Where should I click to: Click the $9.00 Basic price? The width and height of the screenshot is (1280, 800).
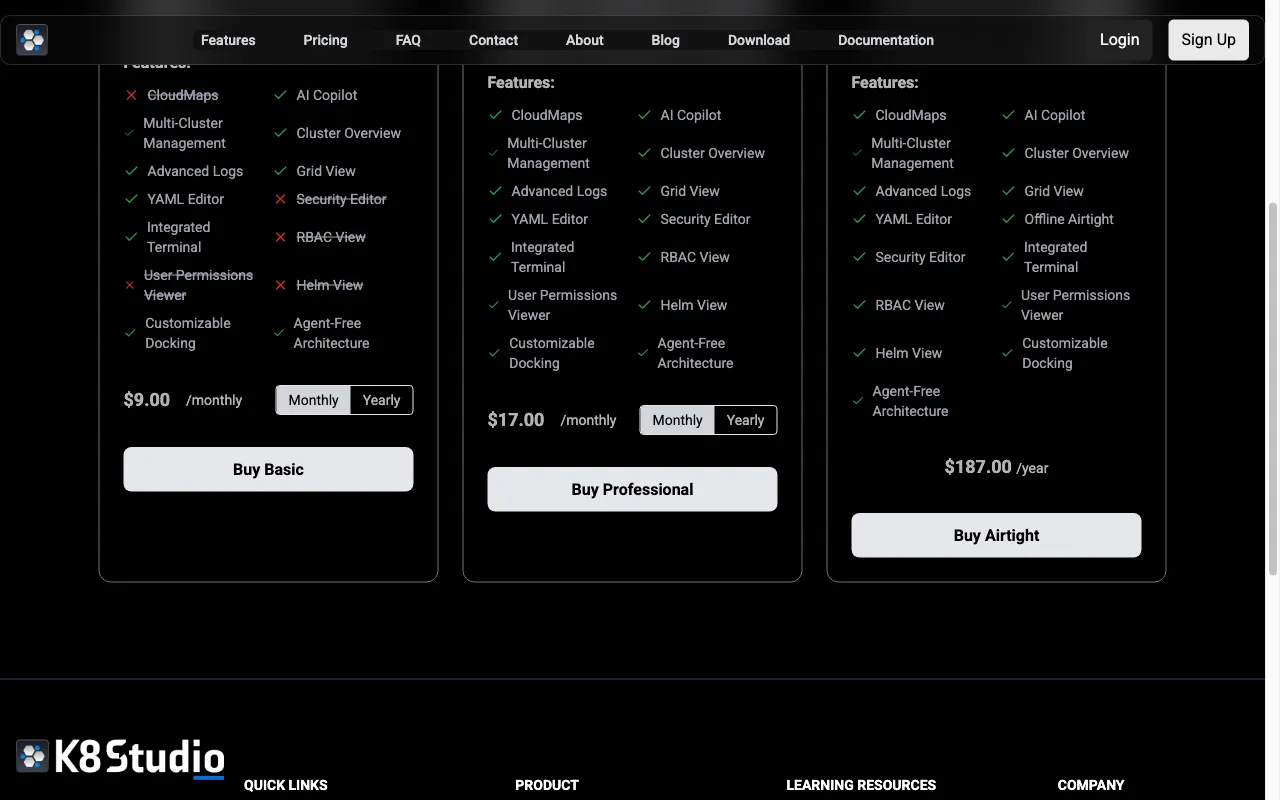tap(147, 400)
